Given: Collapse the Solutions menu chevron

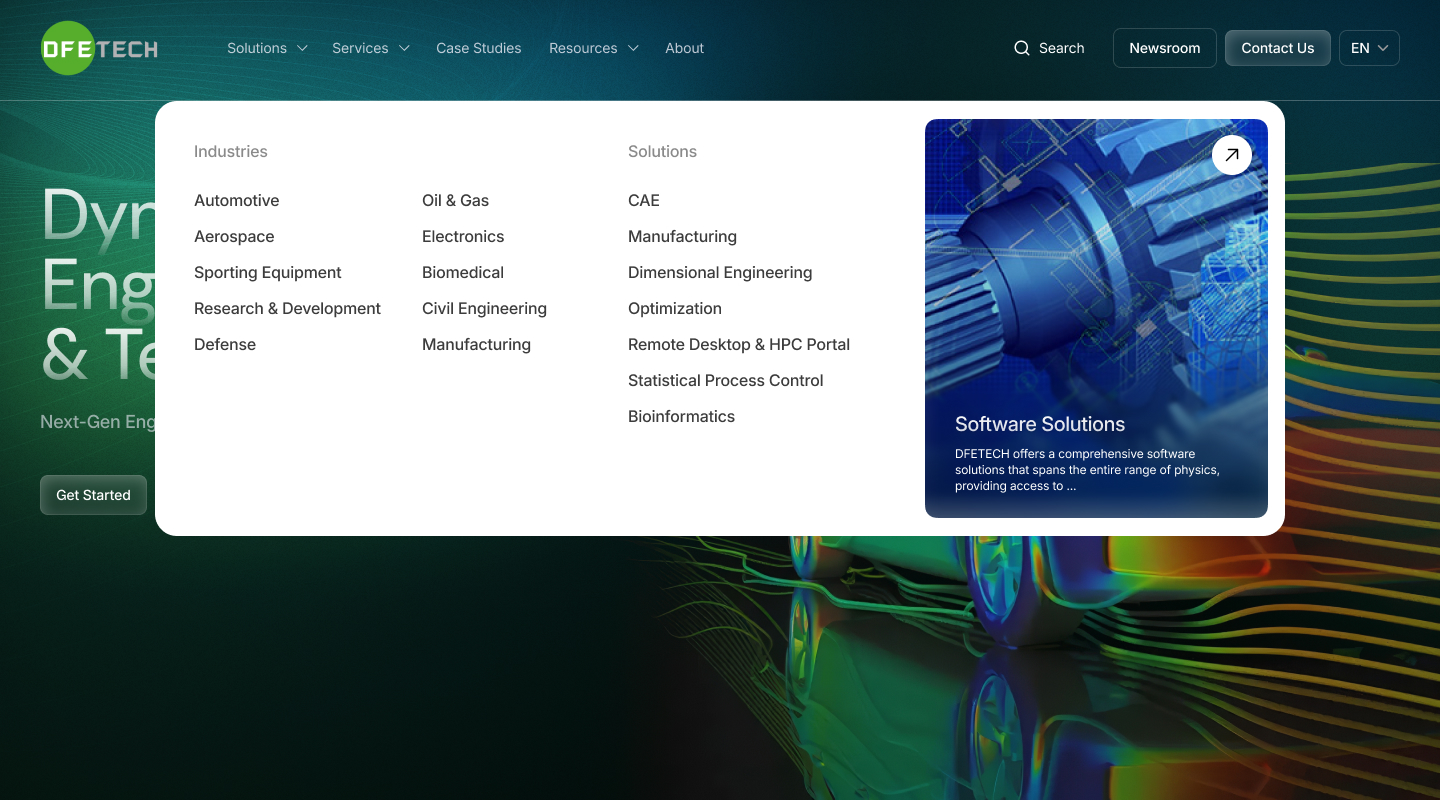Looking at the screenshot, I should [302, 48].
